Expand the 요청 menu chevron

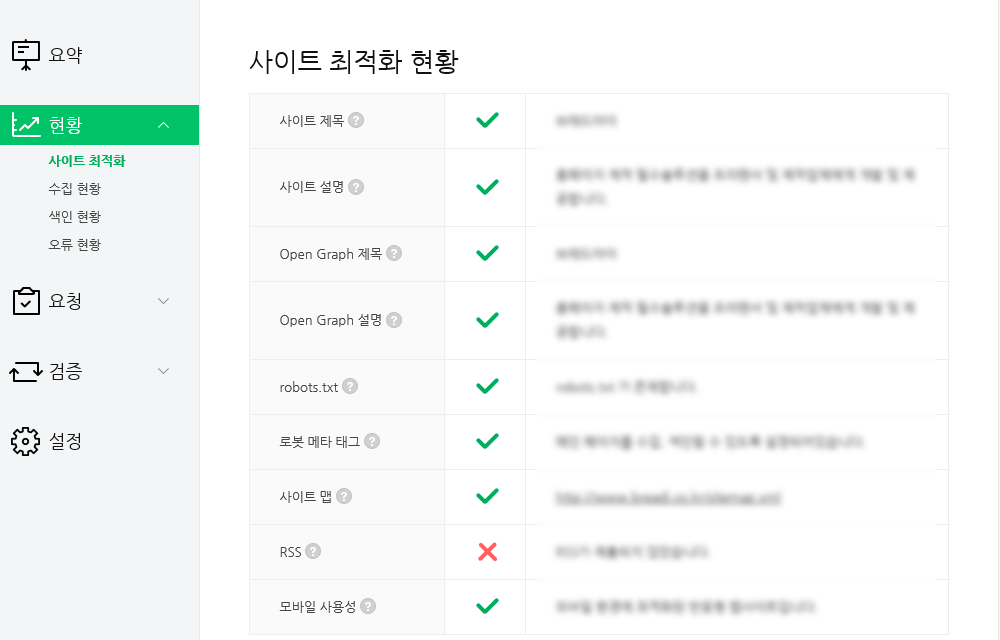point(163,300)
